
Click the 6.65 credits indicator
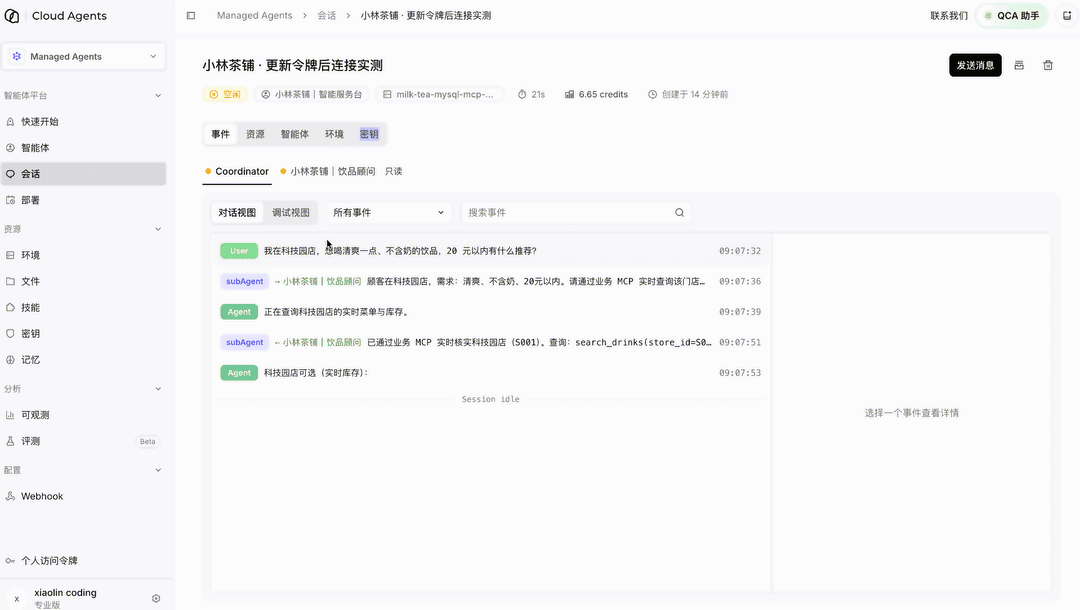[x=596, y=94]
